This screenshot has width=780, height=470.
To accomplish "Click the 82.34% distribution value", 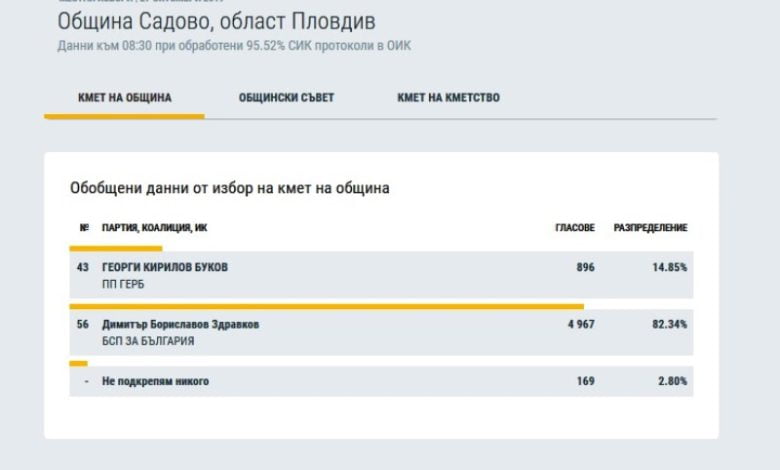I will click(670, 324).
